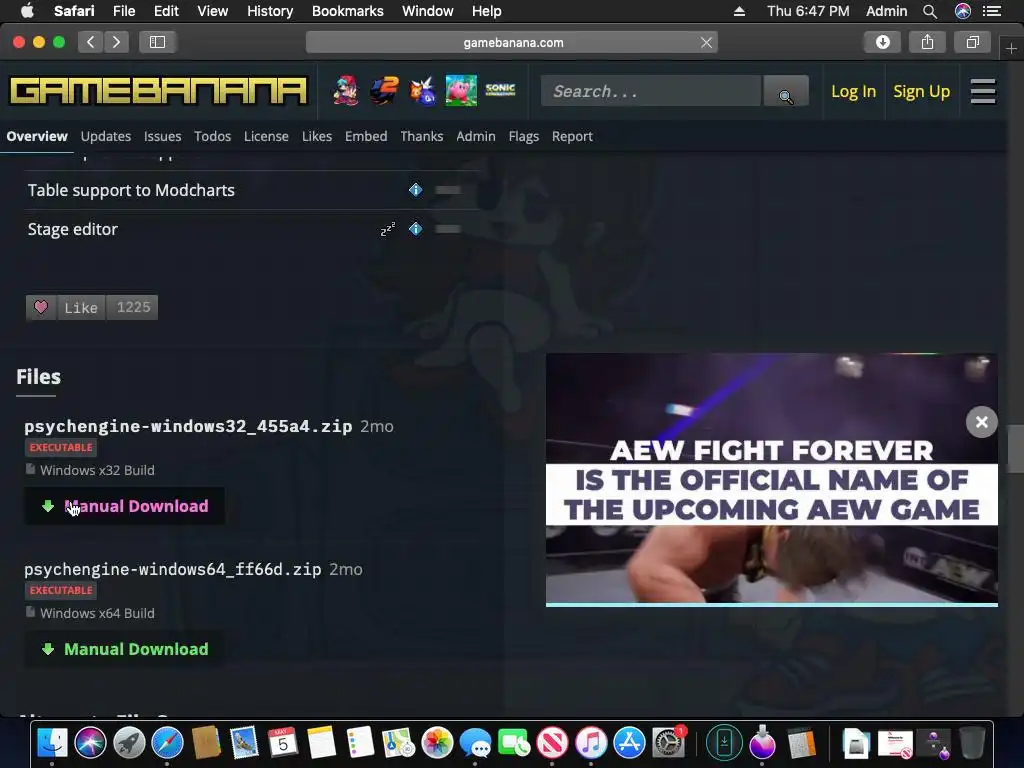This screenshot has width=1024, height=768.
Task: Open the Admin tab
Action: point(476,136)
